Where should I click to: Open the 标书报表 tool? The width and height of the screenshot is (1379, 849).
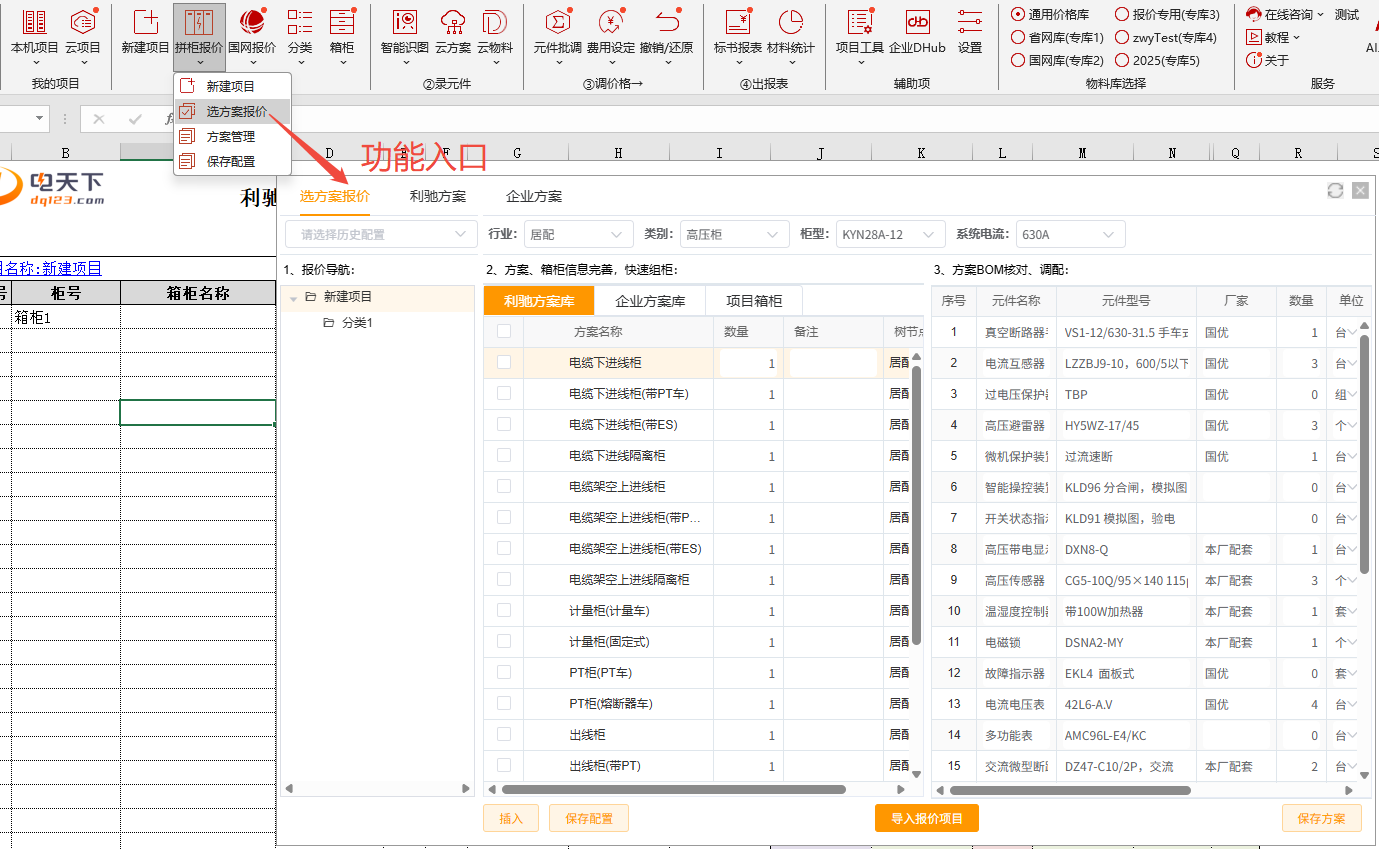tap(738, 32)
